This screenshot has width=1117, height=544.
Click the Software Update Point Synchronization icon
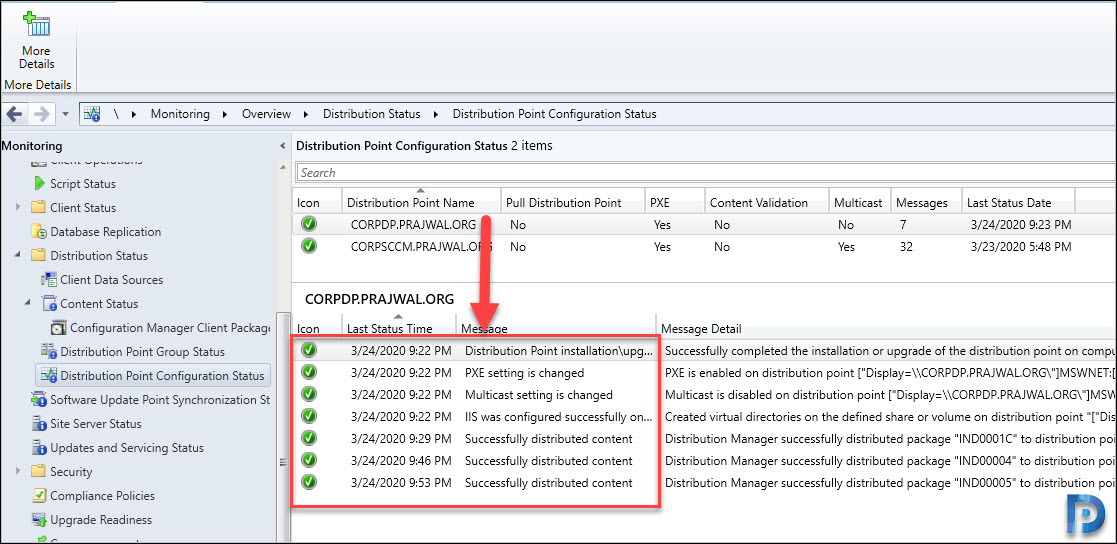pos(38,399)
